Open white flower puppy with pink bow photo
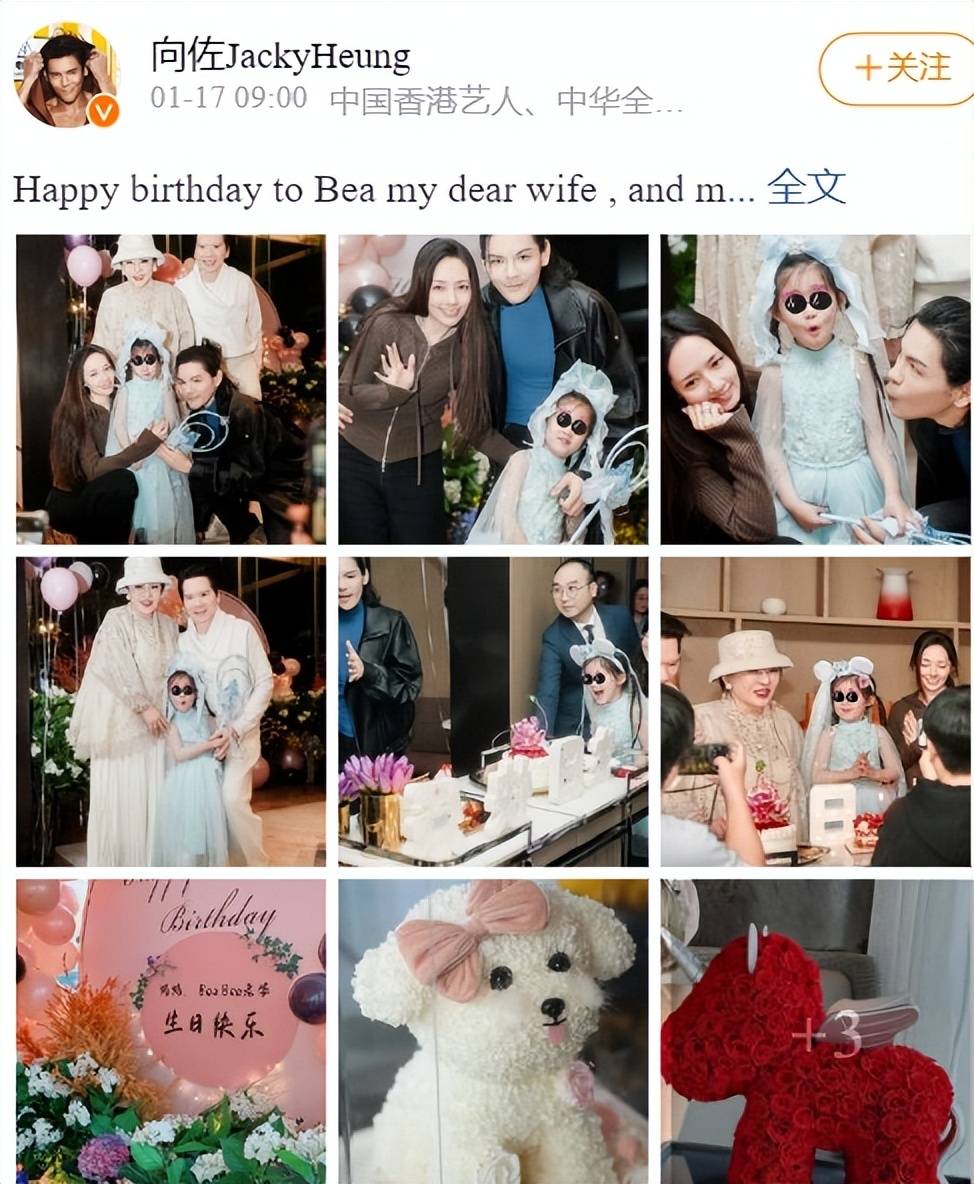This screenshot has height=1184, width=974. click(x=493, y=1031)
